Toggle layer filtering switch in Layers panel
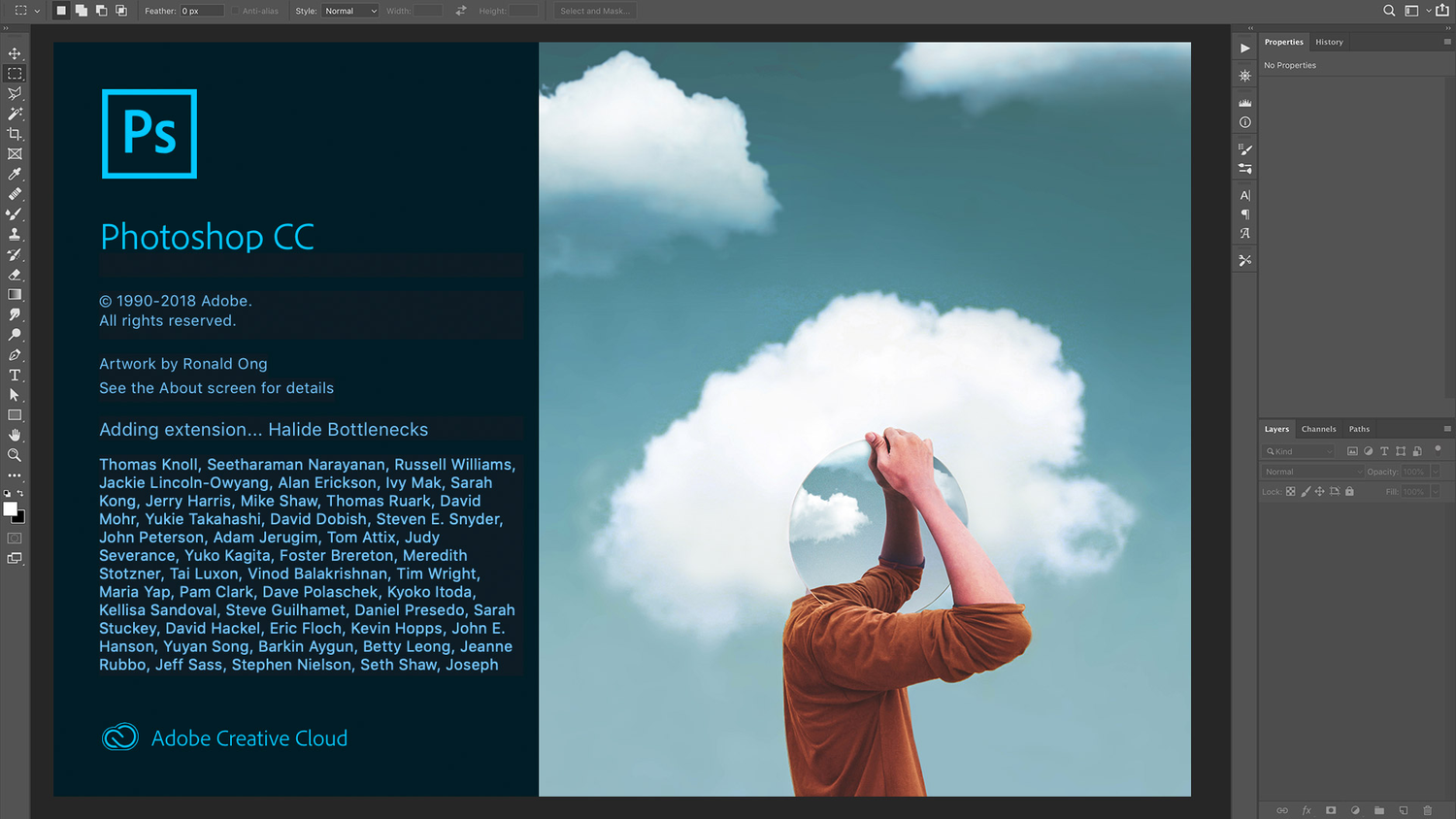This screenshot has width=1456, height=819. [1438, 450]
